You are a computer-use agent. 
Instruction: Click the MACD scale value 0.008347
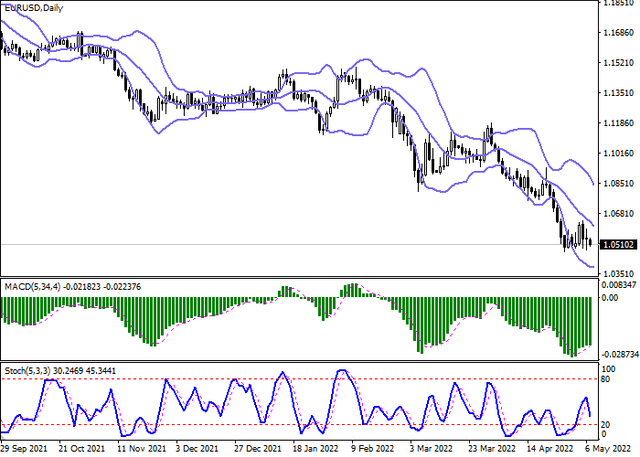coord(619,285)
